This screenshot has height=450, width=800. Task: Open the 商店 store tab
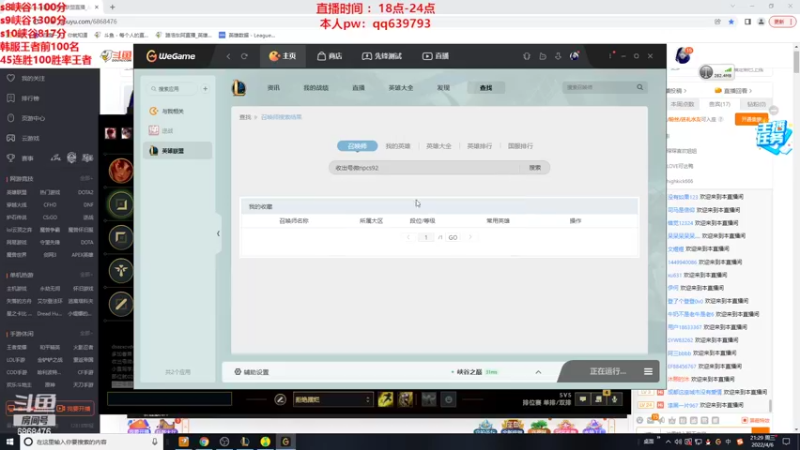[x=330, y=56]
